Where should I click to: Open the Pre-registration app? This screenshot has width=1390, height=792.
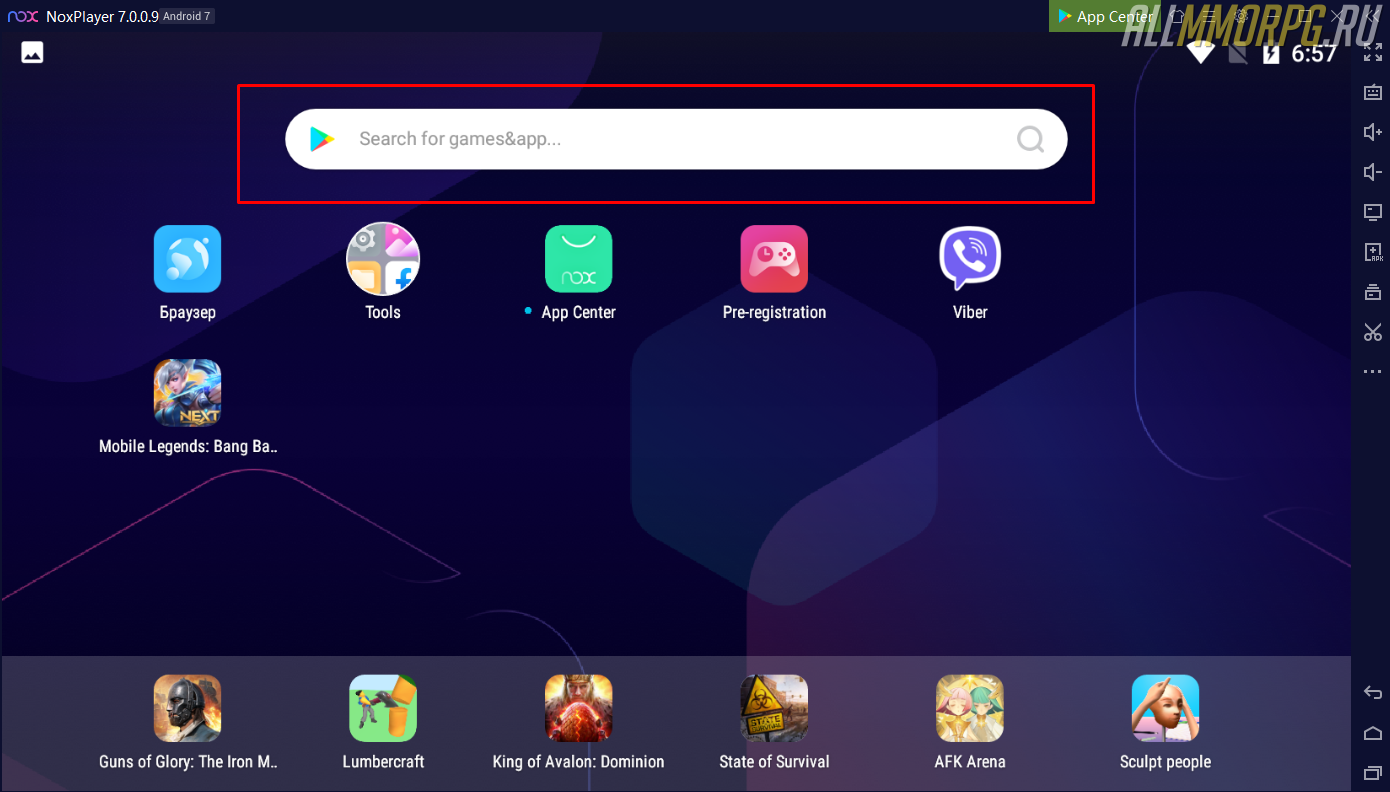(774, 259)
